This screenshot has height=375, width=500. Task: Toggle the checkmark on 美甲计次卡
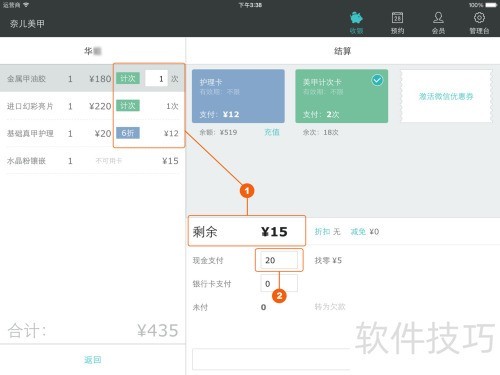click(377, 80)
